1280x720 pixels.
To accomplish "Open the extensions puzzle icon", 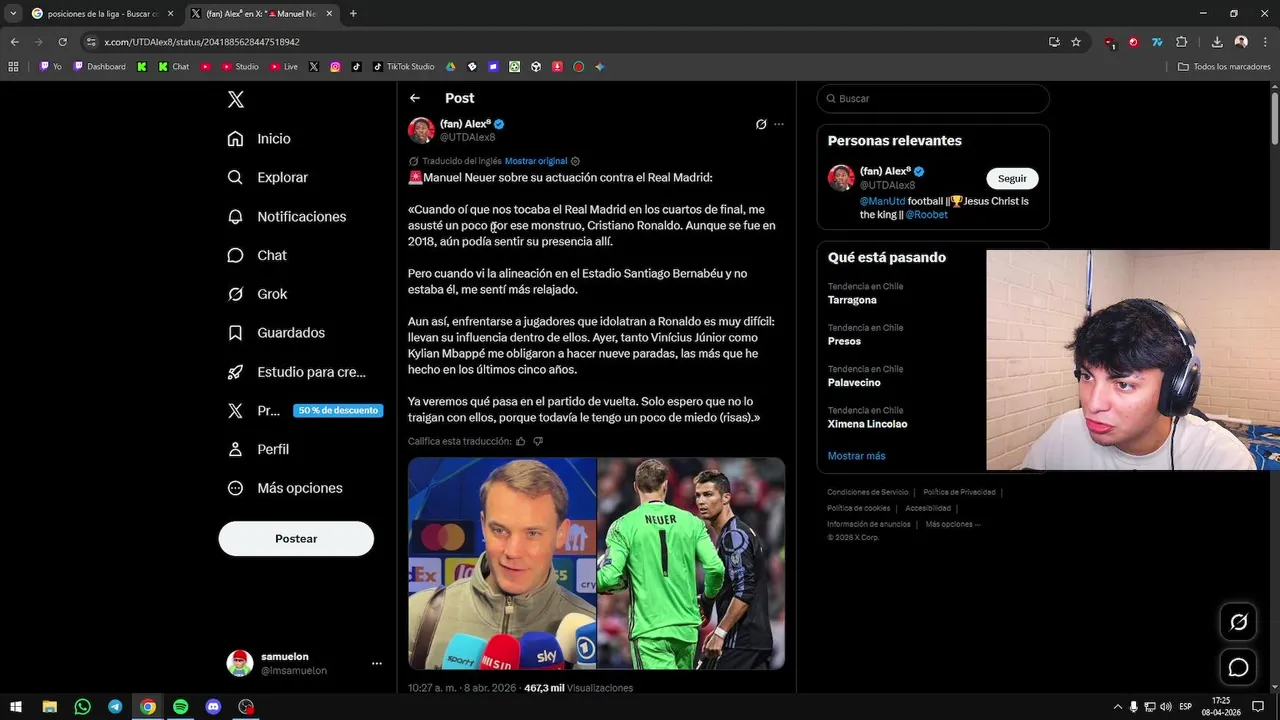I will (x=1182, y=42).
